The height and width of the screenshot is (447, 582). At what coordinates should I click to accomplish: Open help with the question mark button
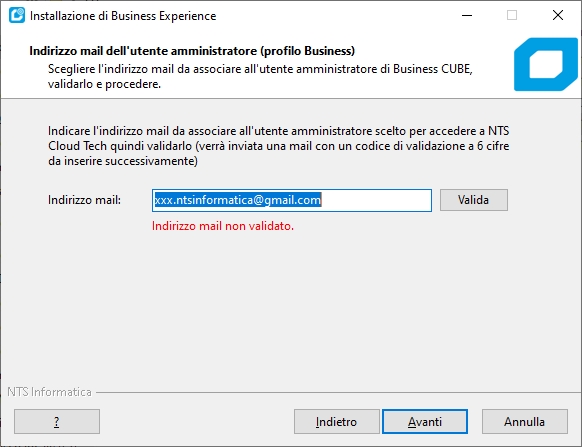[x=57, y=421]
